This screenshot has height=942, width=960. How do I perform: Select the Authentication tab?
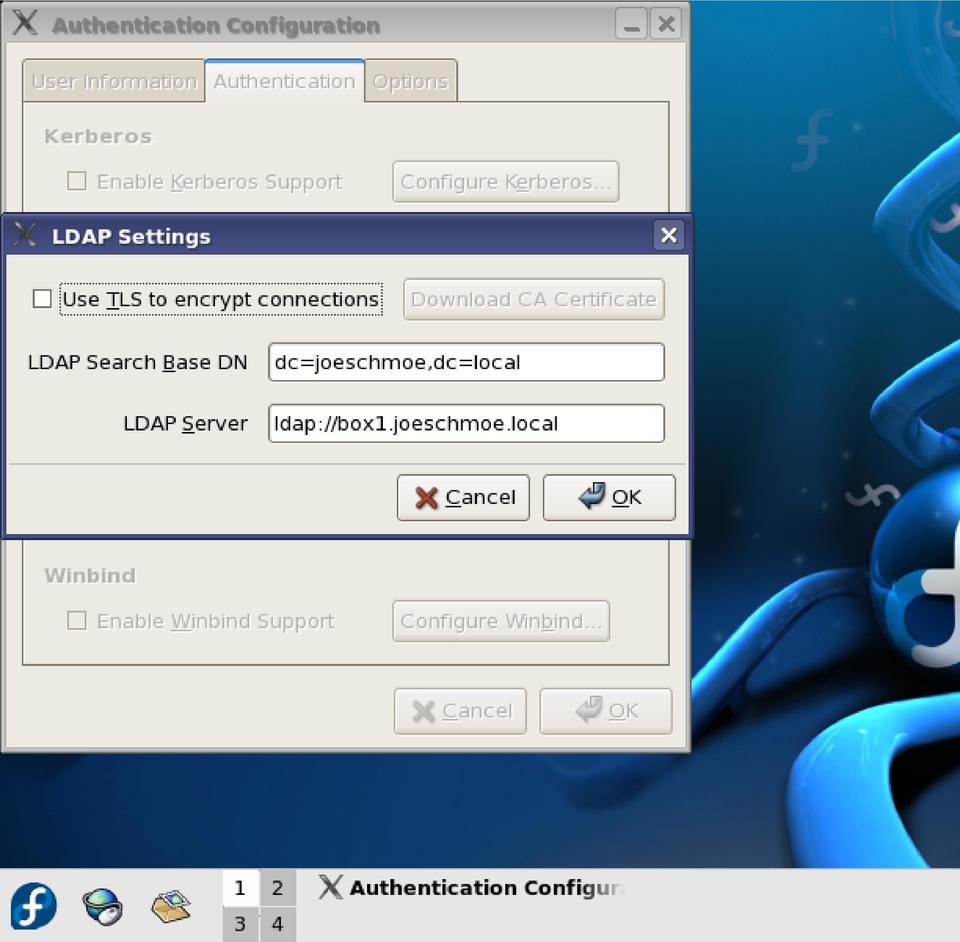284,81
